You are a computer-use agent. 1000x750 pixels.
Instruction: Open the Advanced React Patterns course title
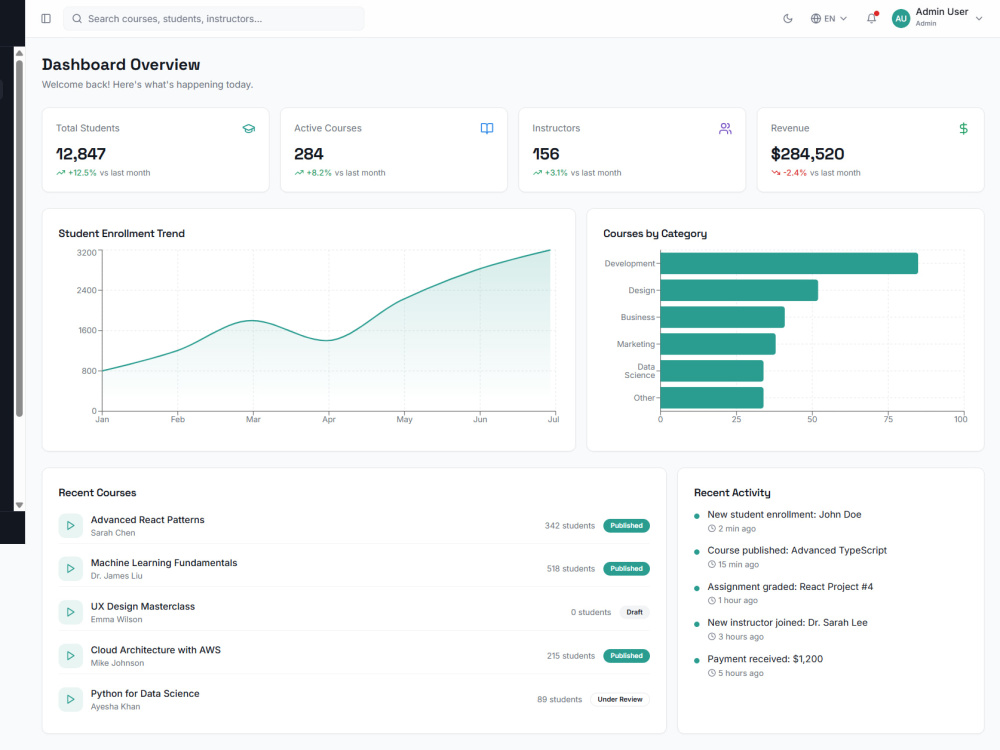coord(147,520)
